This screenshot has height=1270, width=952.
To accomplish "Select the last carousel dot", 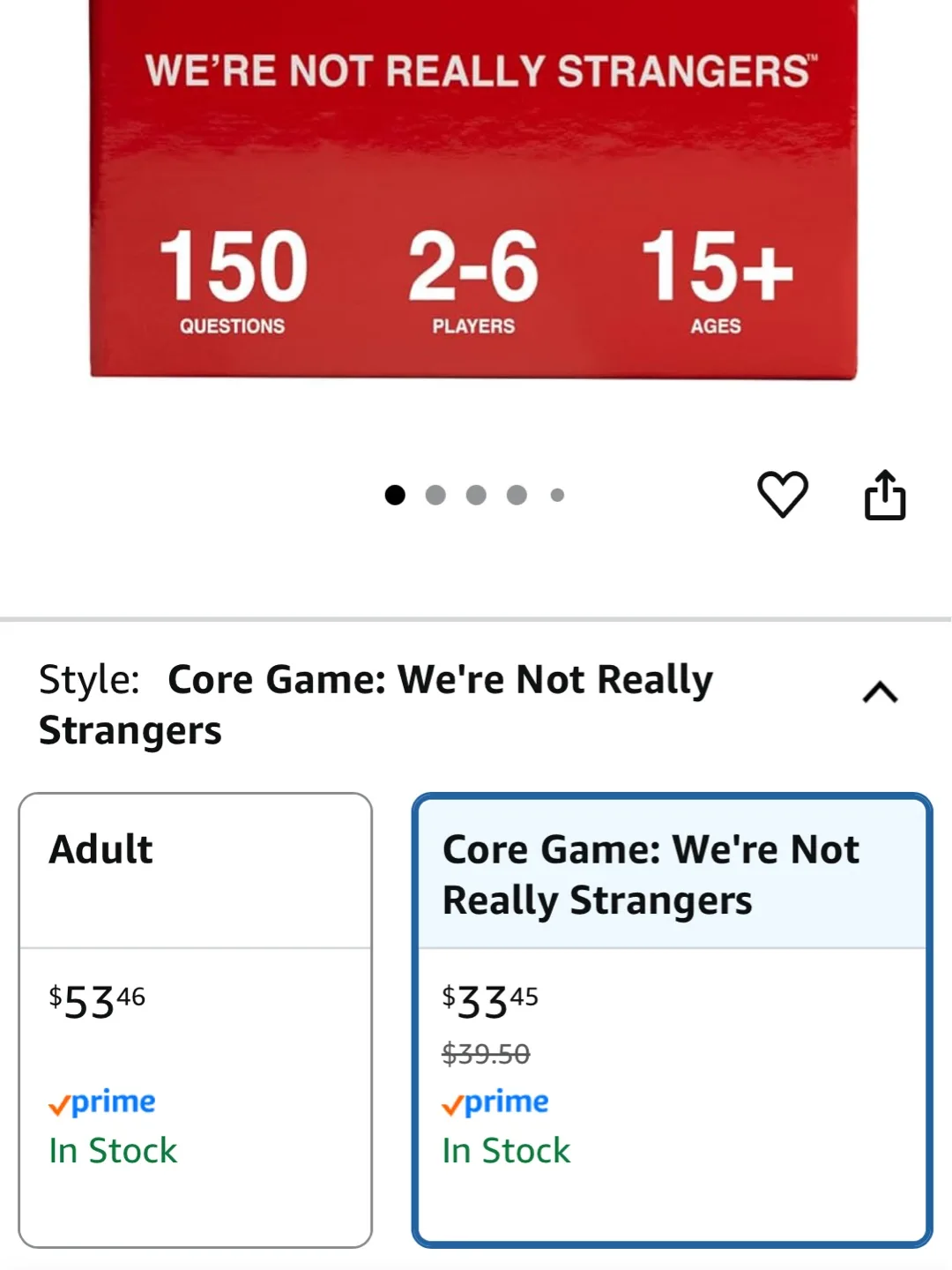I will click(x=557, y=495).
